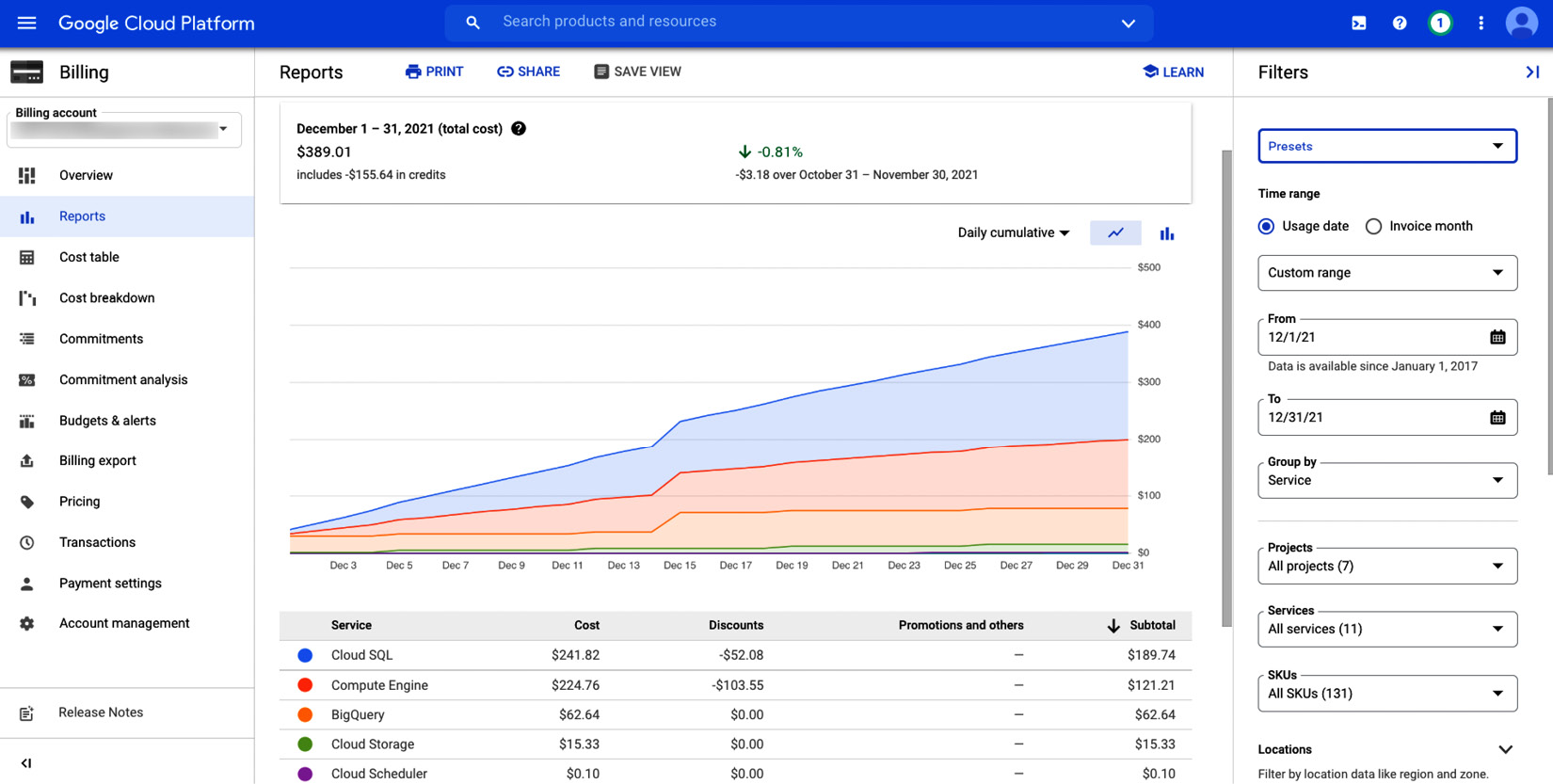This screenshot has height=784, width=1553.
Task: Open the Daily cumulative dropdown
Action: (x=1014, y=232)
